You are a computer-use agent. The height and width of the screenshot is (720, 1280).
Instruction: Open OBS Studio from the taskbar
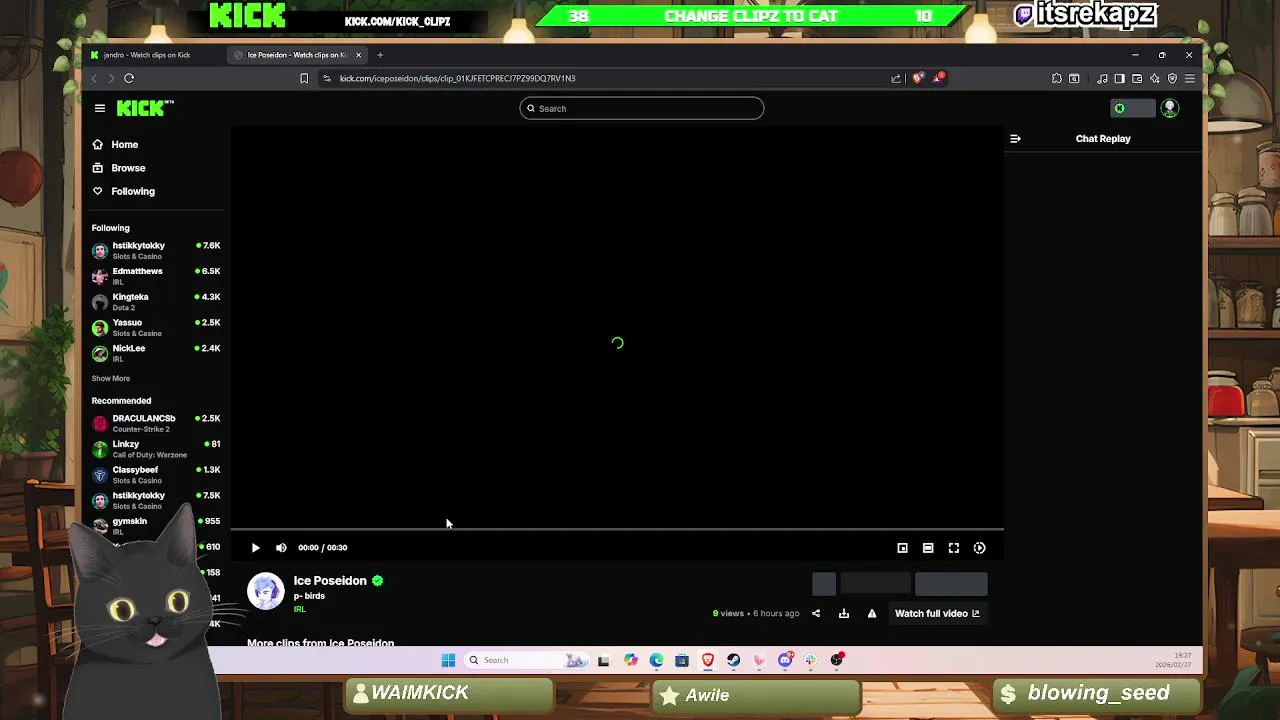click(x=837, y=660)
